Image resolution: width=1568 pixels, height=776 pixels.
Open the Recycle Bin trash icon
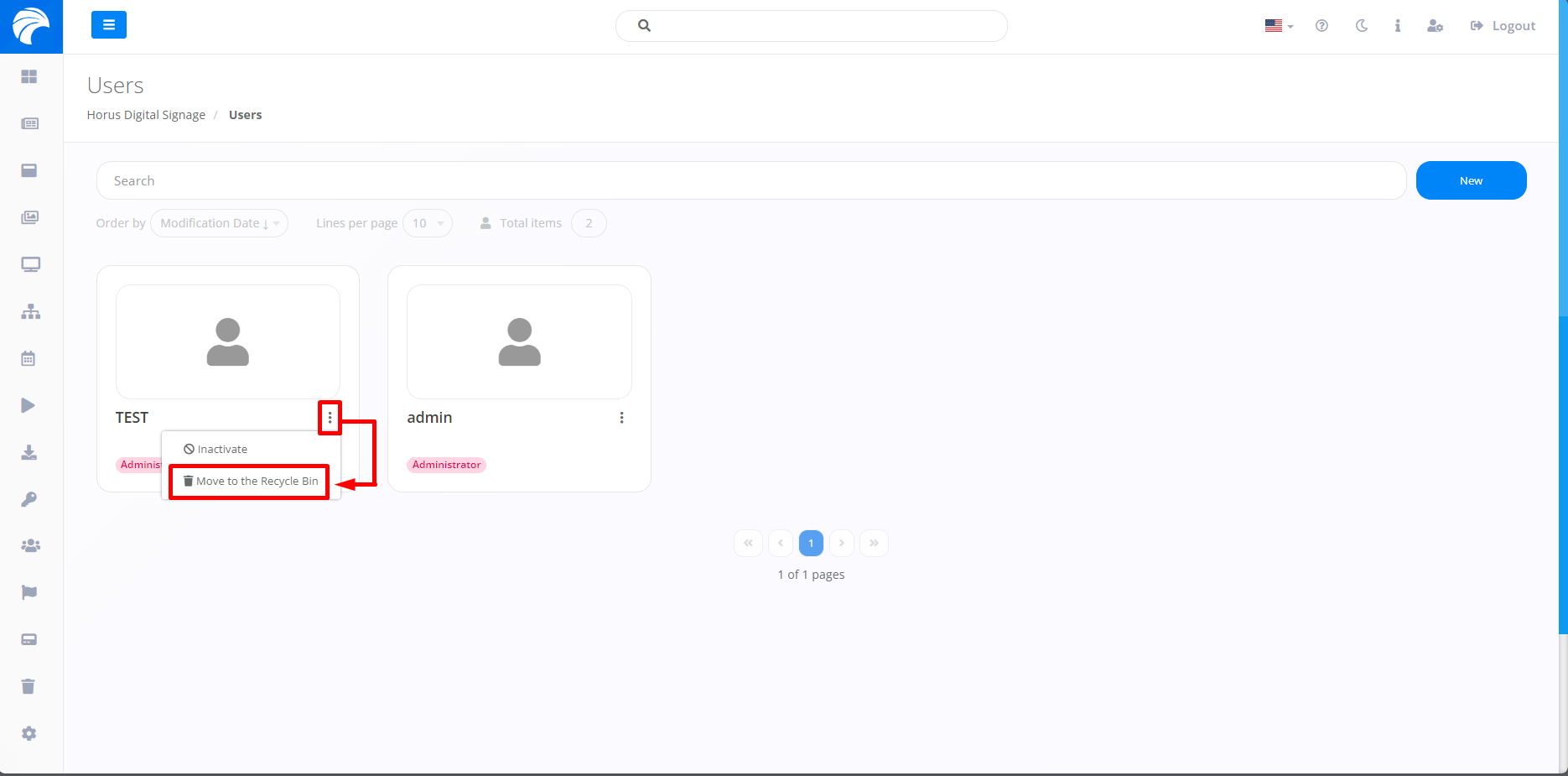coord(29,686)
